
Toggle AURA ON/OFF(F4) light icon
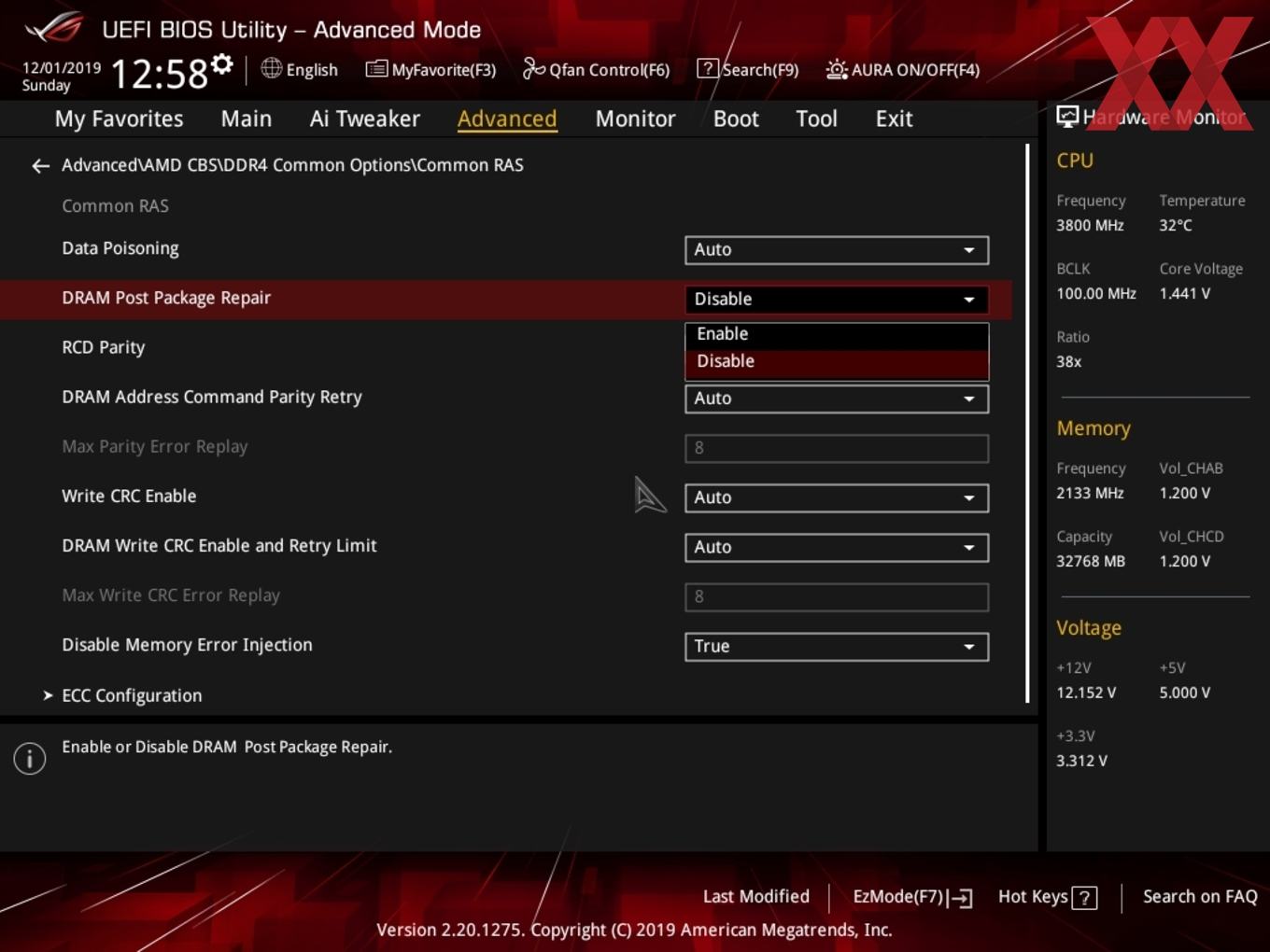click(x=837, y=69)
